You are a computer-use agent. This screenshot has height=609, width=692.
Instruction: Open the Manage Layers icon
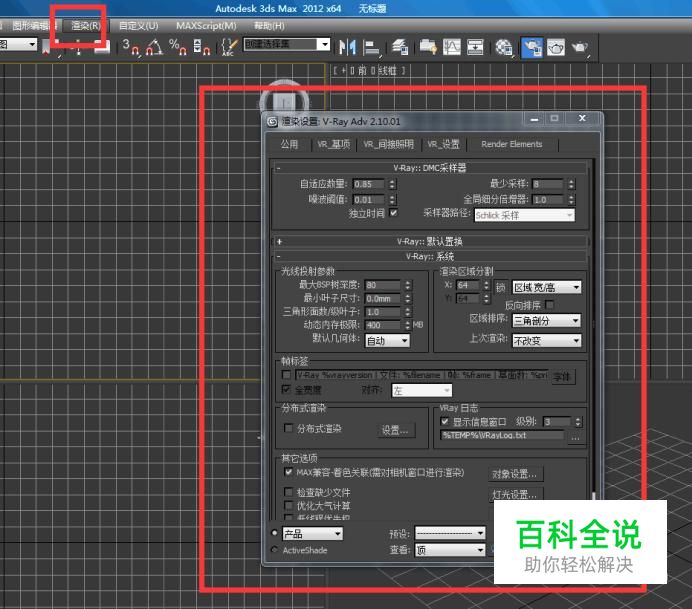[400, 47]
